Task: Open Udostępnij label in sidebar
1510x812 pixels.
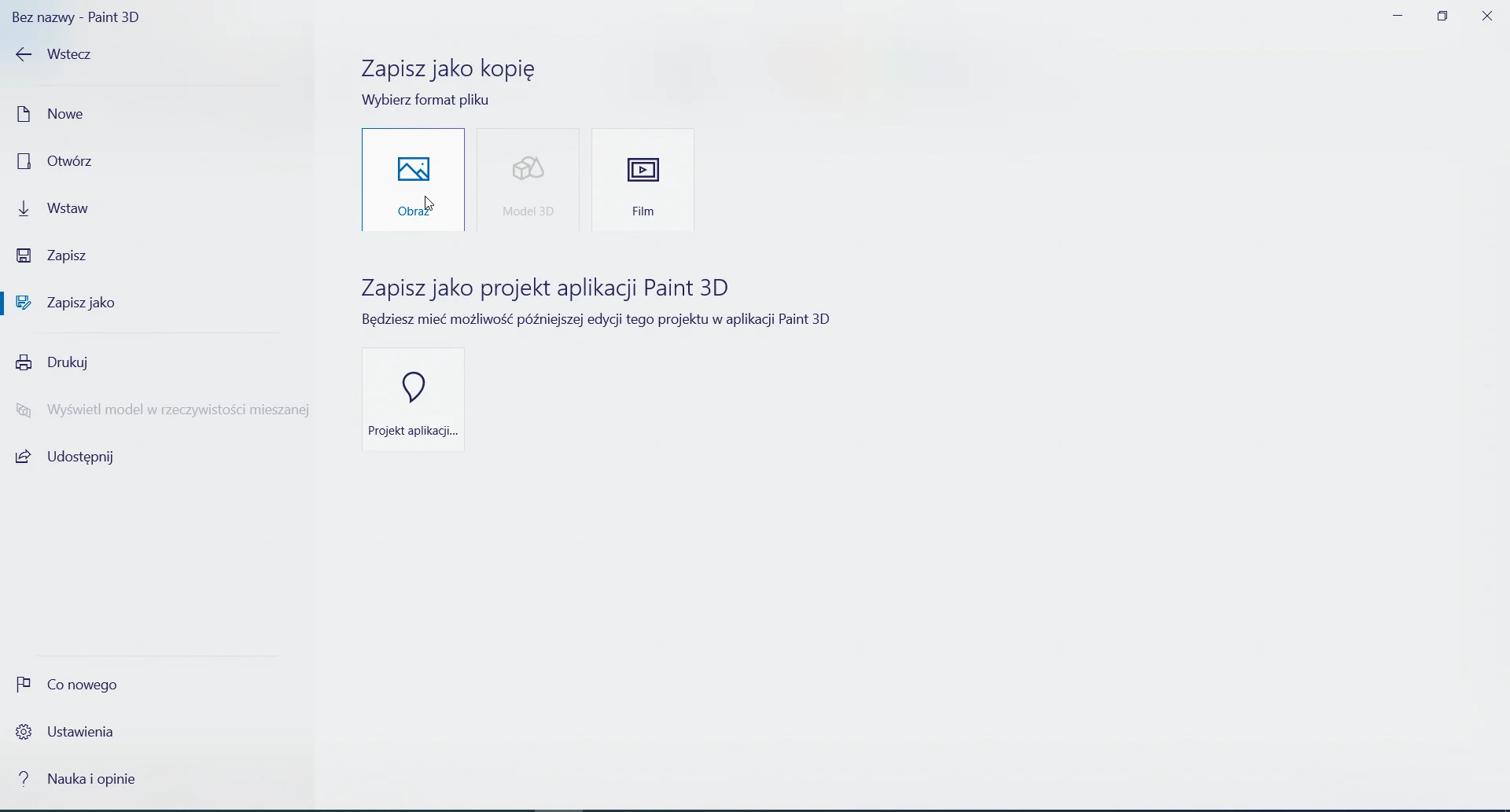Action: click(80, 457)
